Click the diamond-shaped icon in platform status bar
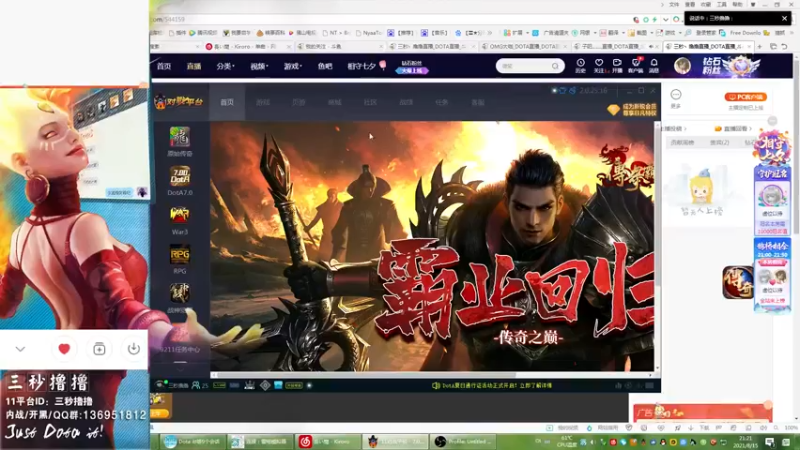 (265, 385)
